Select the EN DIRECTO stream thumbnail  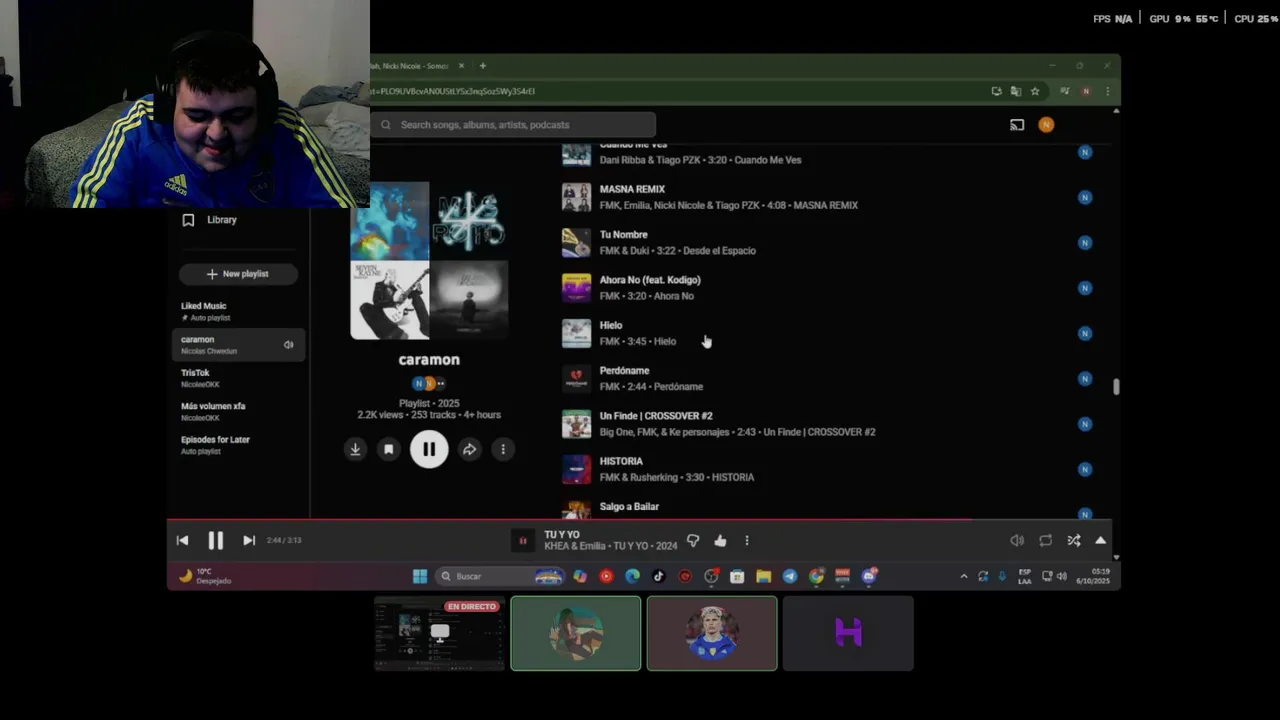coord(439,633)
